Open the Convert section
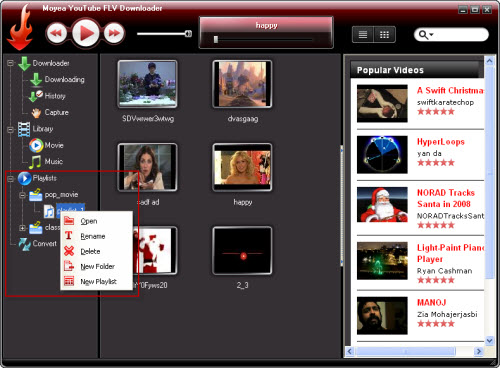Viewport: 500px width, 368px height. (x=45, y=244)
